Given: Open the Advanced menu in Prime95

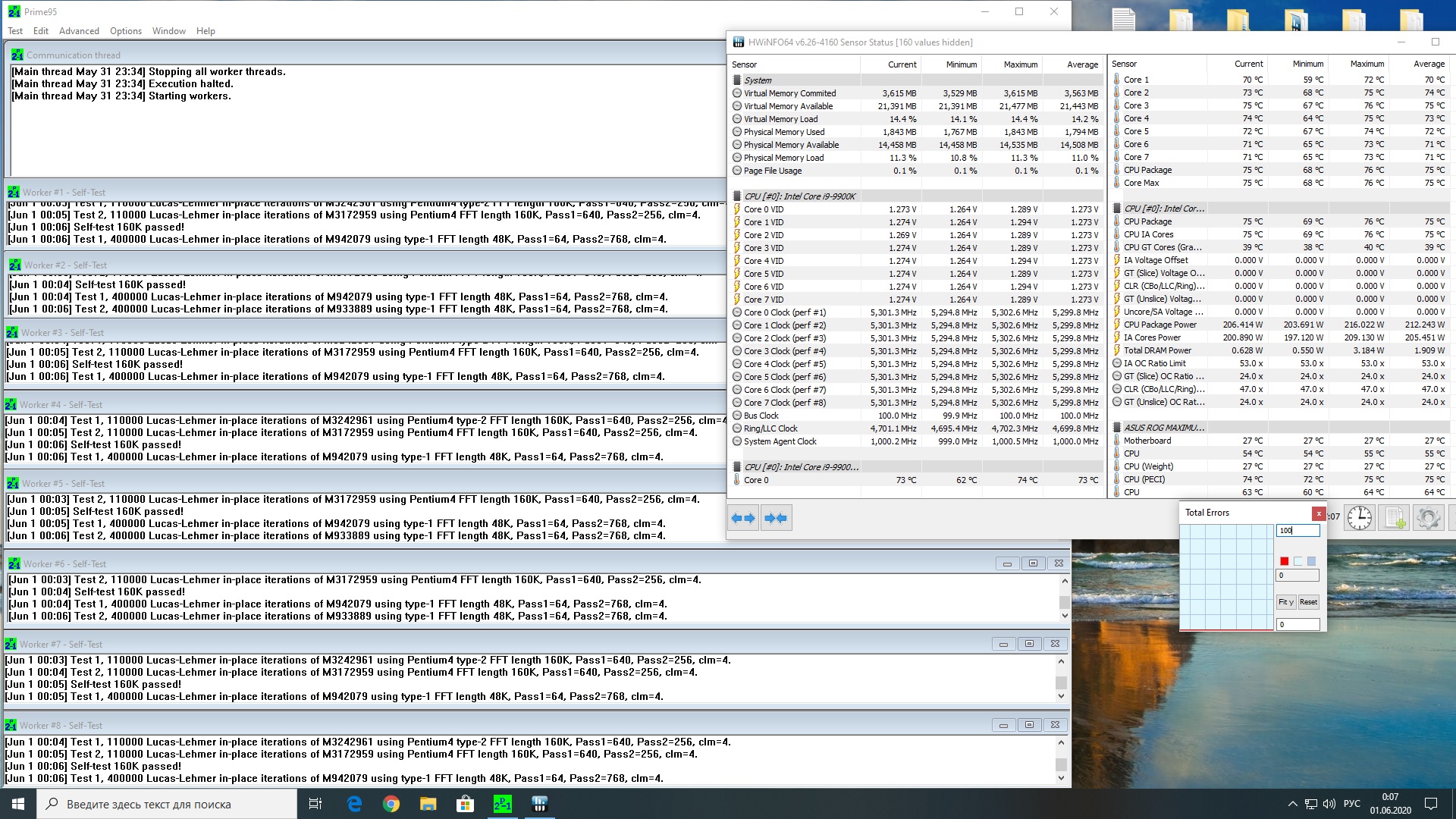Looking at the screenshot, I should 79,31.
